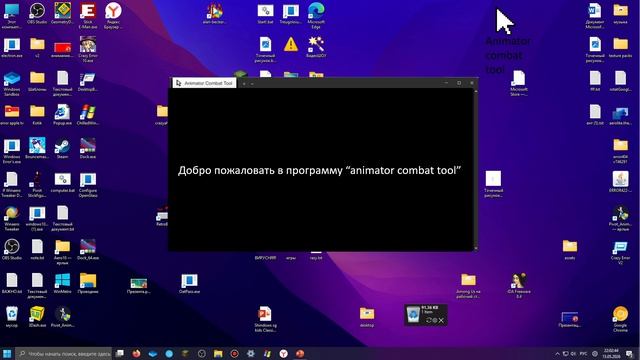
Task: Select the note.txt desktop file
Action: click(37, 250)
